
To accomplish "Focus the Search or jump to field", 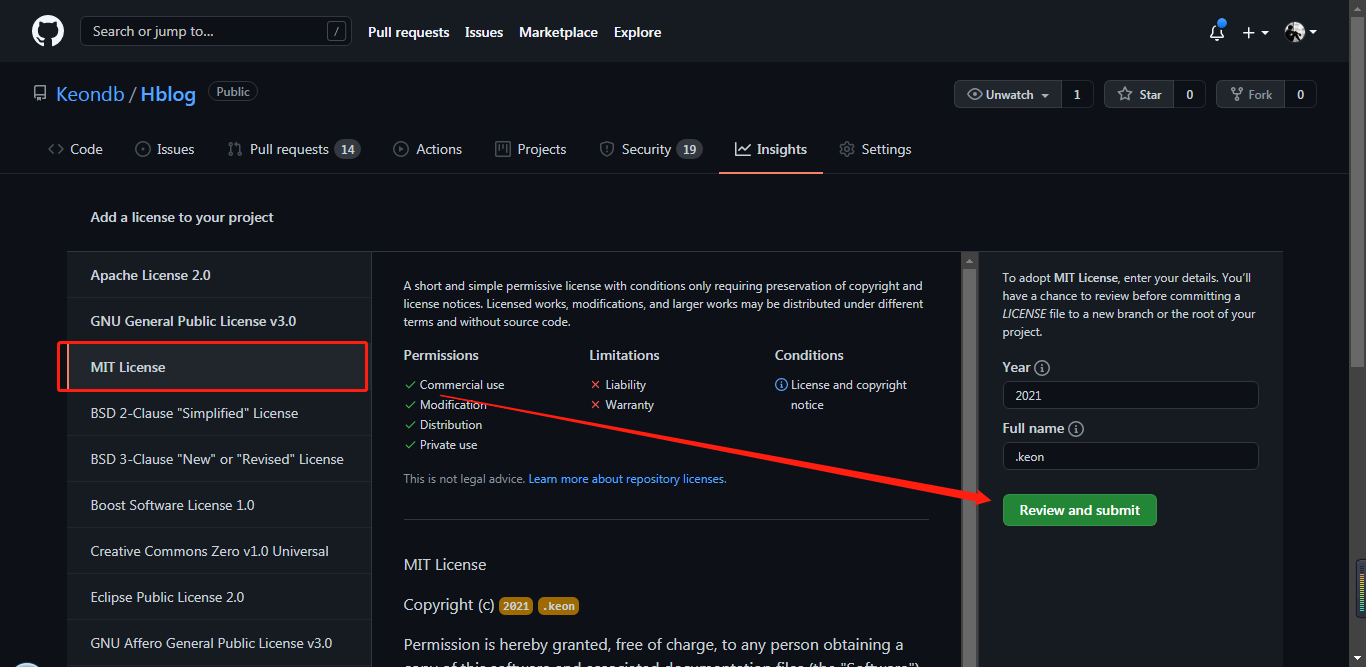I will [216, 32].
